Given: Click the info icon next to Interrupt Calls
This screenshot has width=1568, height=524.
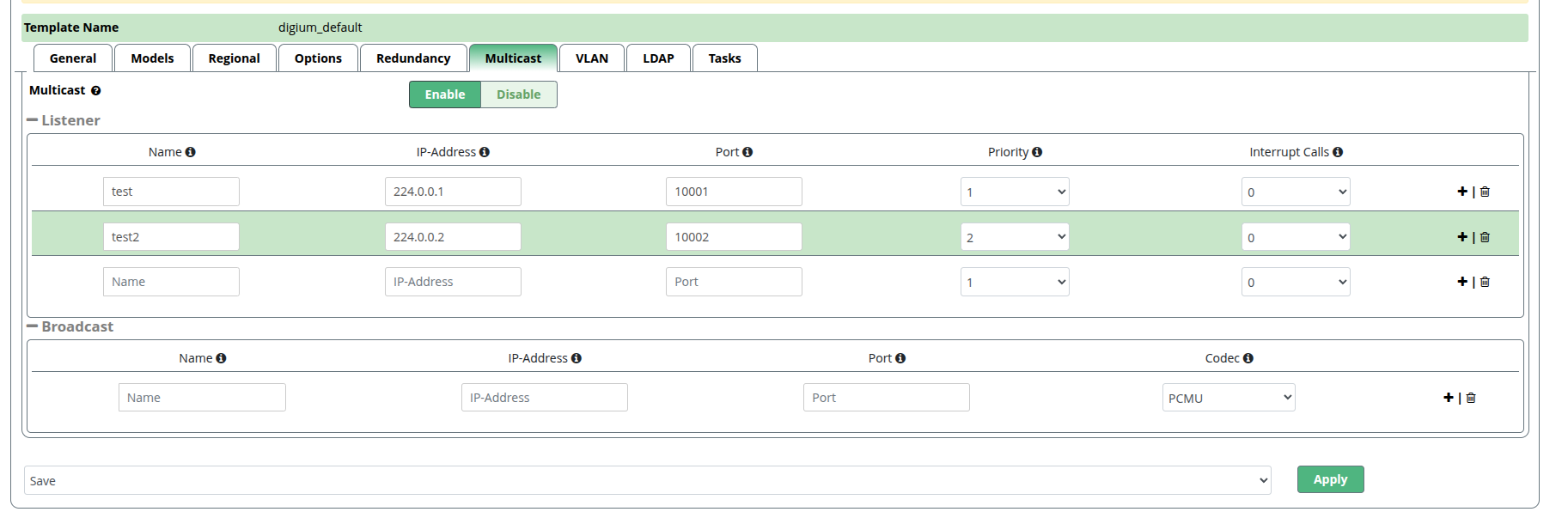Looking at the screenshot, I should click(1338, 152).
